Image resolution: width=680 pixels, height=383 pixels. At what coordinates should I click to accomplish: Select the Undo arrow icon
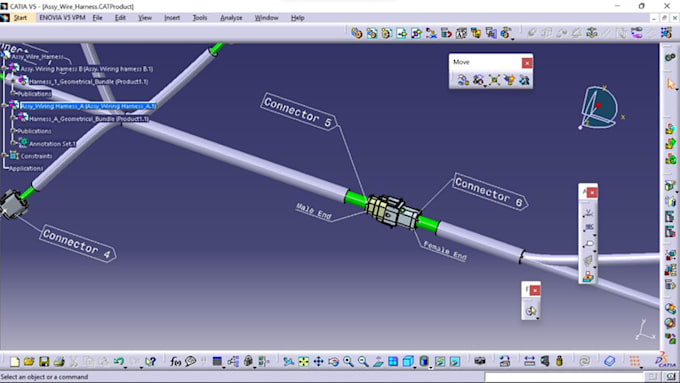coord(119,361)
